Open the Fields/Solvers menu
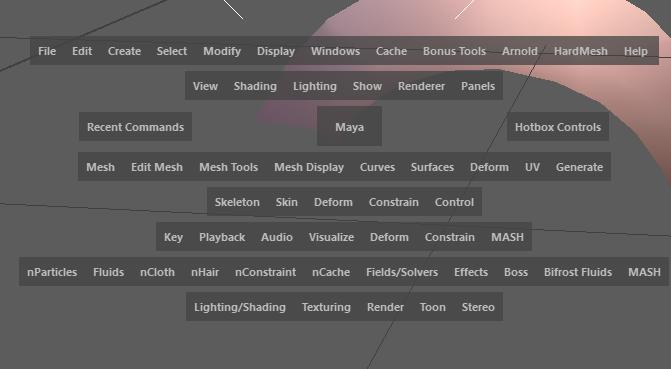The height and width of the screenshot is (369, 671). [x=402, y=272]
